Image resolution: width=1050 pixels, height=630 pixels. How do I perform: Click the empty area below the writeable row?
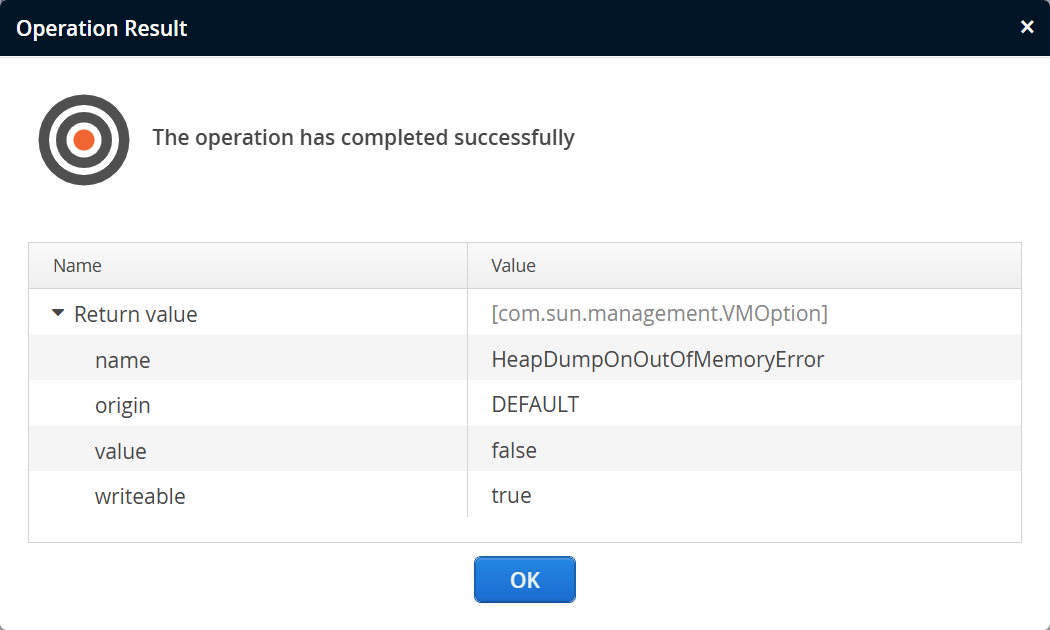pos(524,530)
